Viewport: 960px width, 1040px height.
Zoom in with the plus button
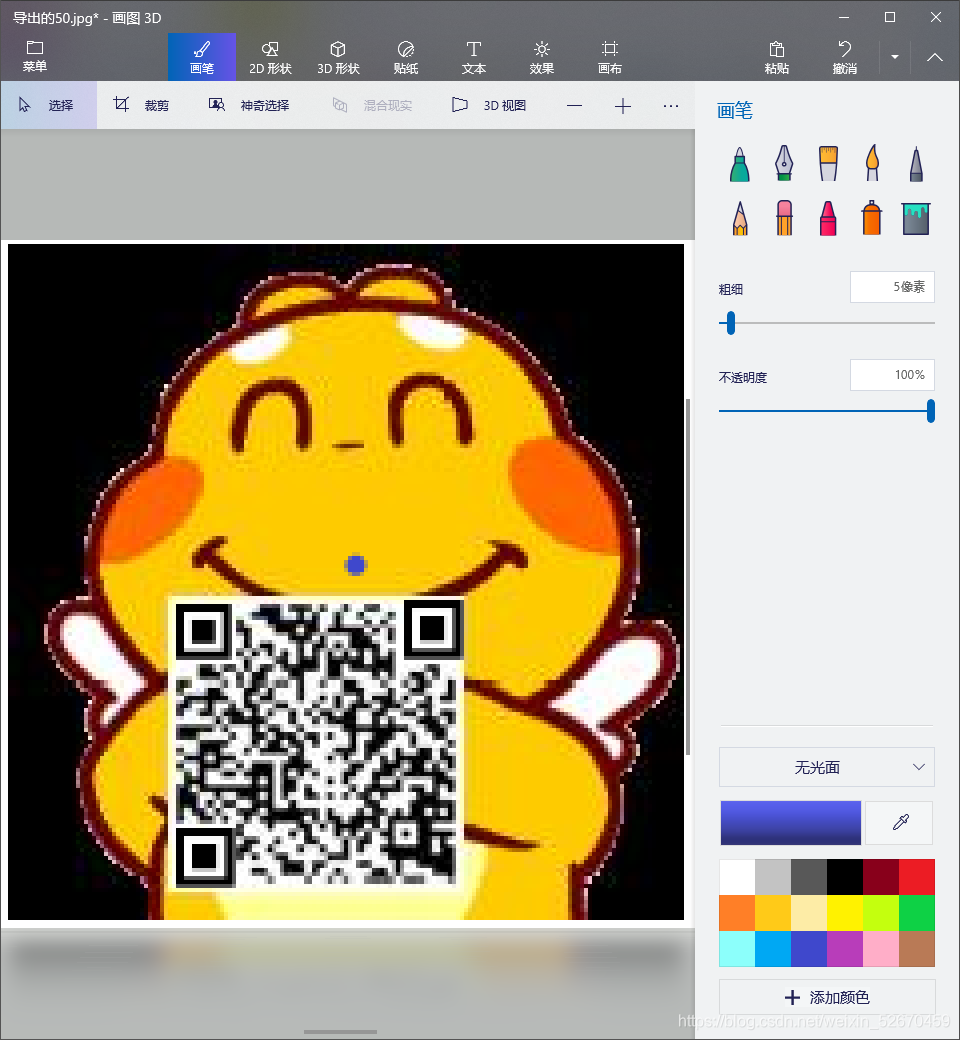pyautogui.click(x=622, y=105)
